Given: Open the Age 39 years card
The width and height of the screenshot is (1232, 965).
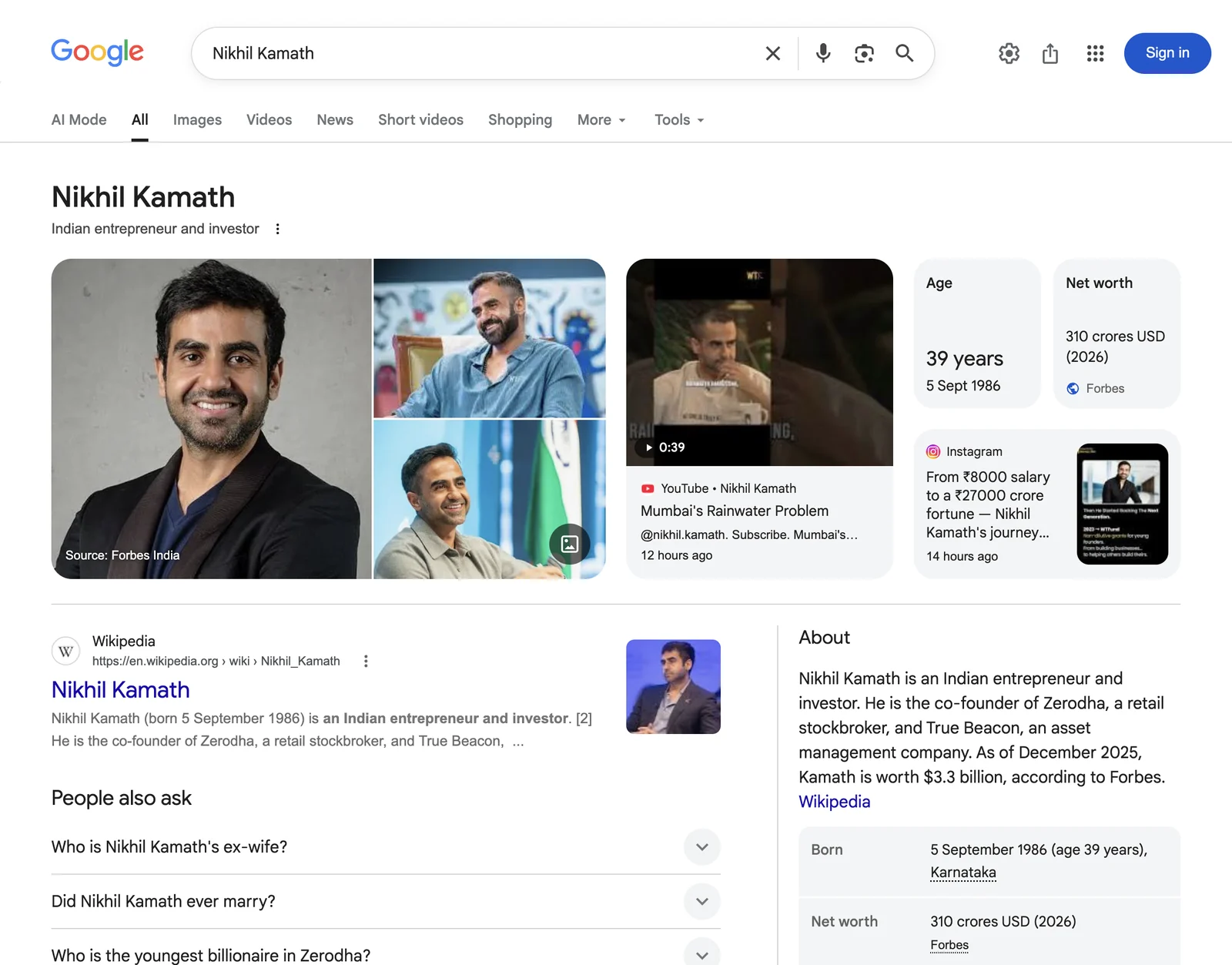Looking at the screenshot, I should 977,333.
